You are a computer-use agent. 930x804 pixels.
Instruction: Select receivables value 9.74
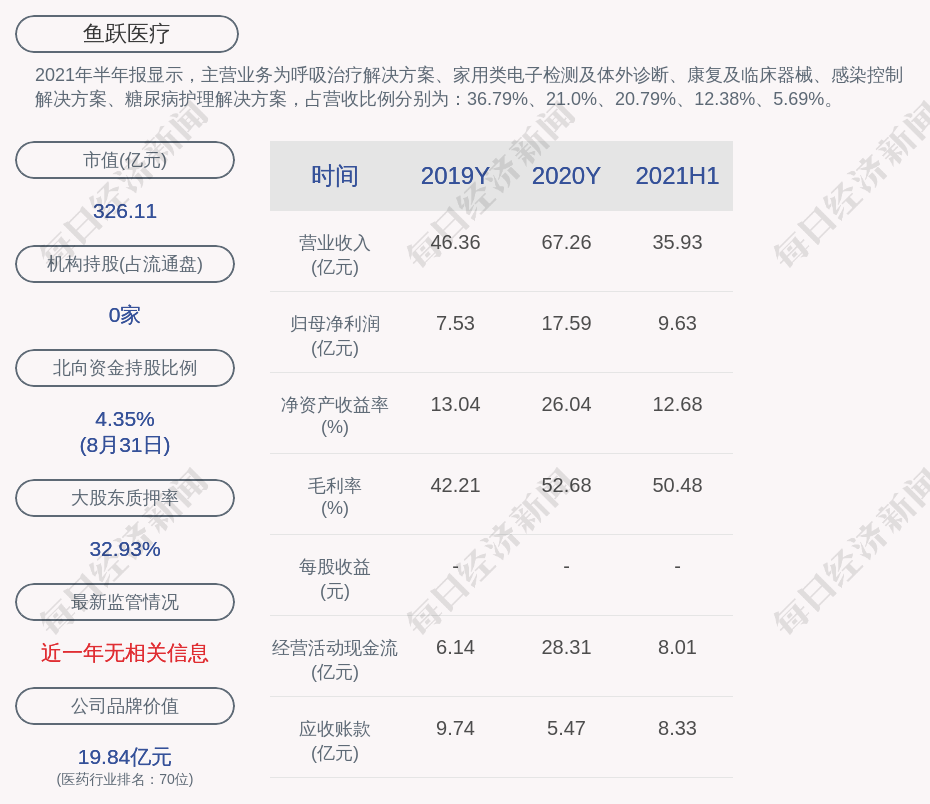(x=455, y=729)
